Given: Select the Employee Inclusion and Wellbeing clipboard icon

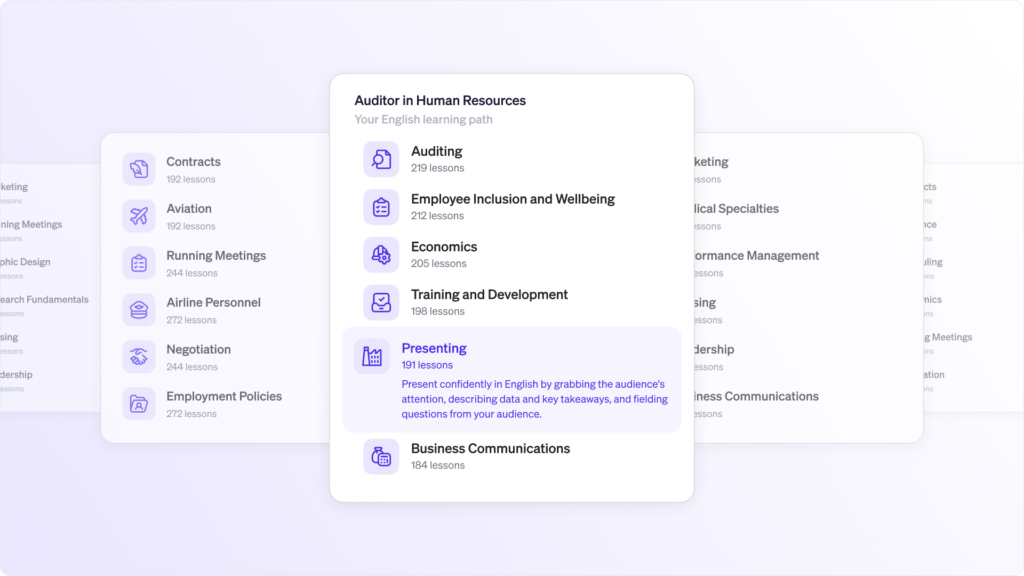Looking at the screenshot, I should [381, 207].
